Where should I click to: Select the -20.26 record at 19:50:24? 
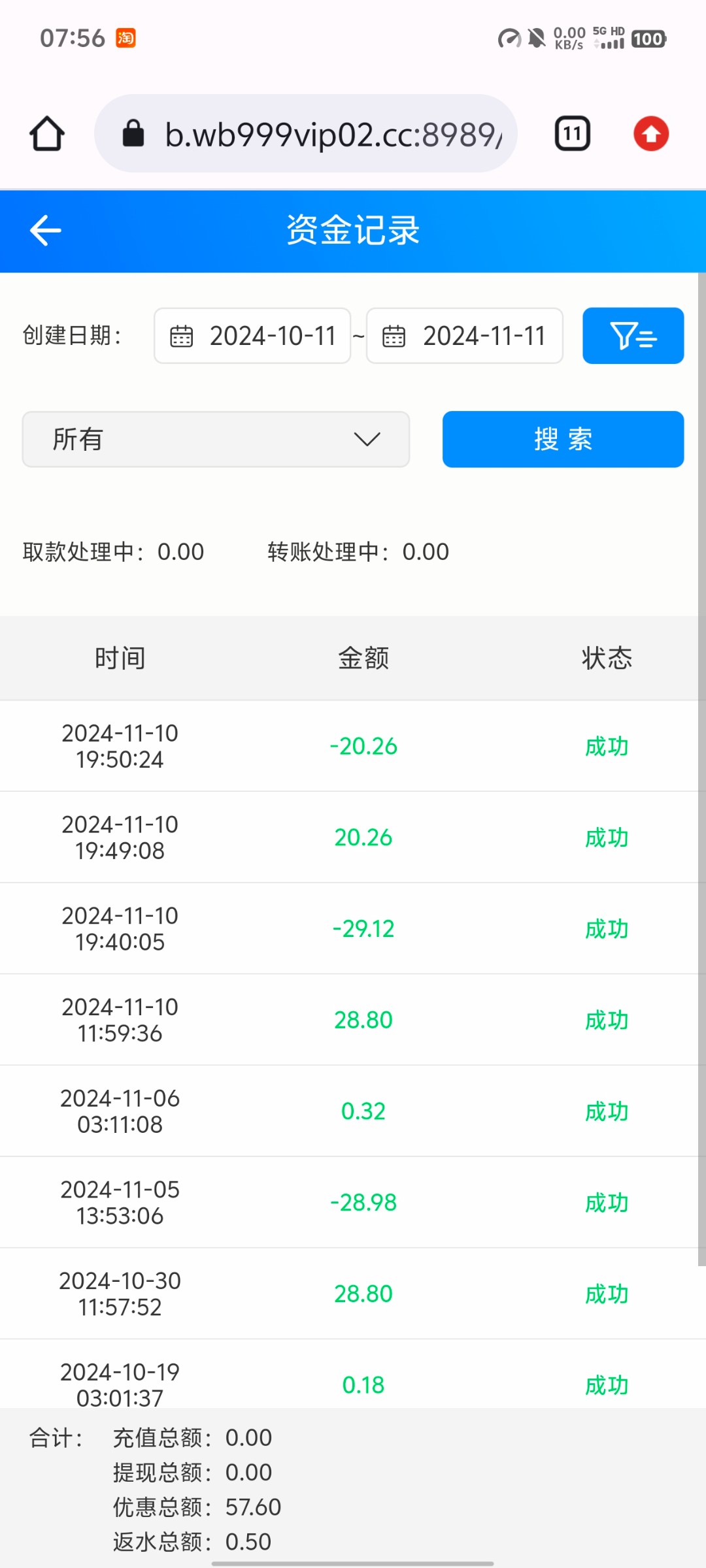coord(363,746)
